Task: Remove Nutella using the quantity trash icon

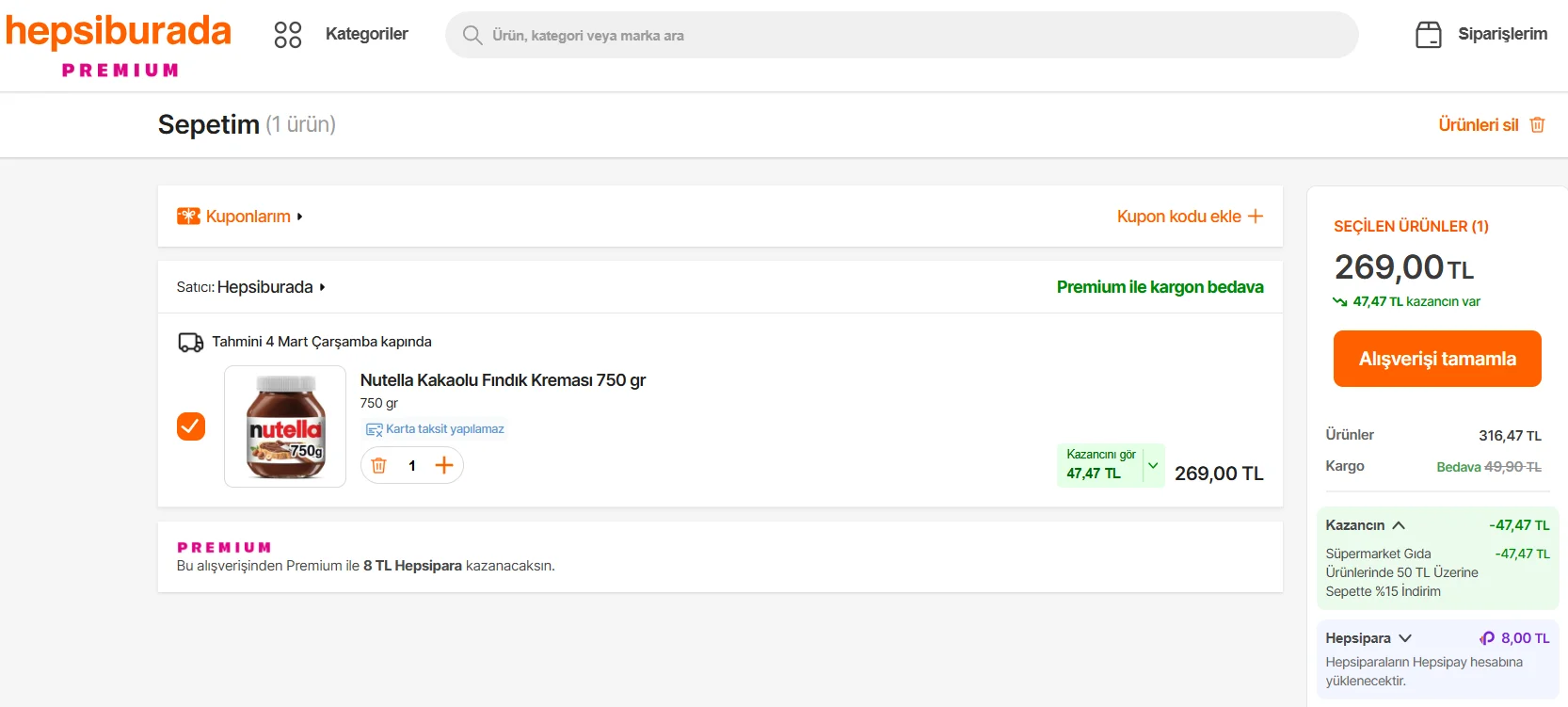Action: point(379,465)
